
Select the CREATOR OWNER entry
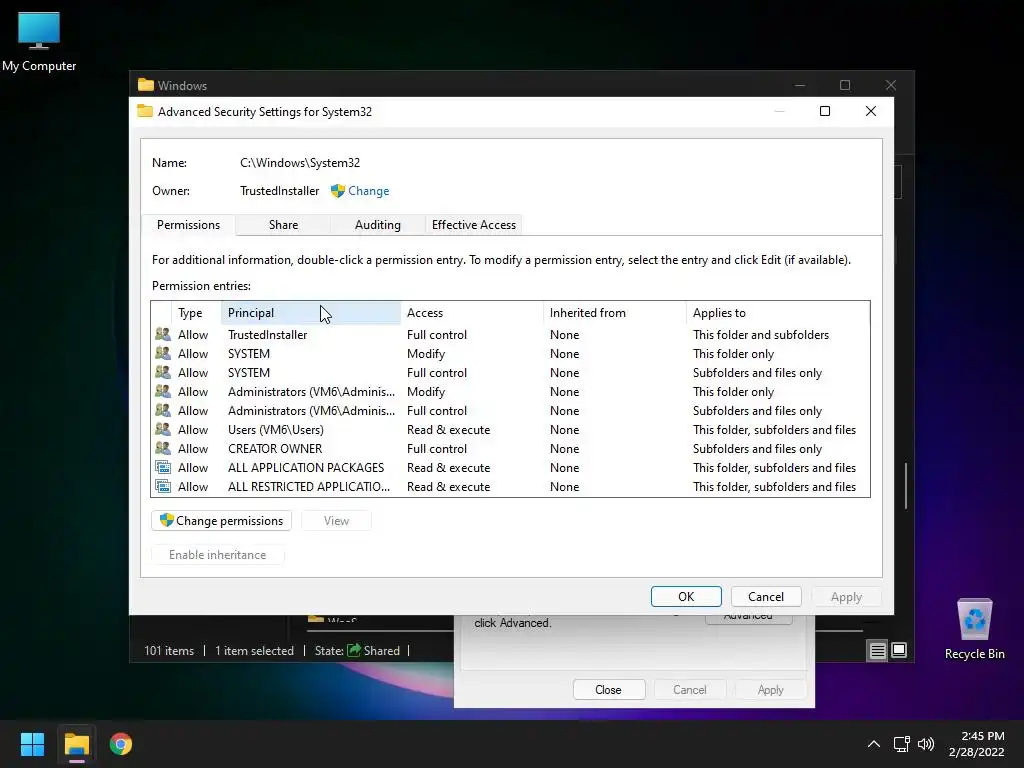[510, 448]
